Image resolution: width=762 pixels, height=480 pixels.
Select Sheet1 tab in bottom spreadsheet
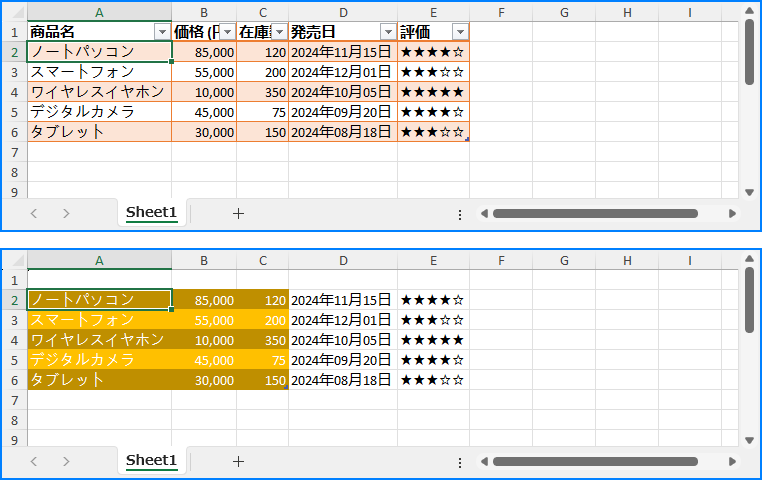(151, 461)
